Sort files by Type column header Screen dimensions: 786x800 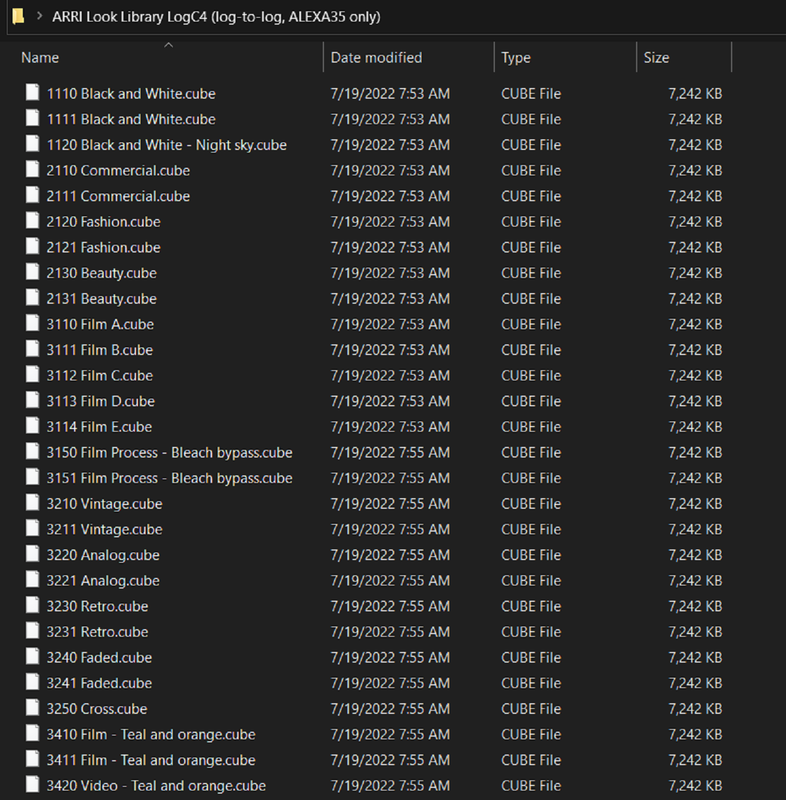pyautogui.click(x=516, y=58)
